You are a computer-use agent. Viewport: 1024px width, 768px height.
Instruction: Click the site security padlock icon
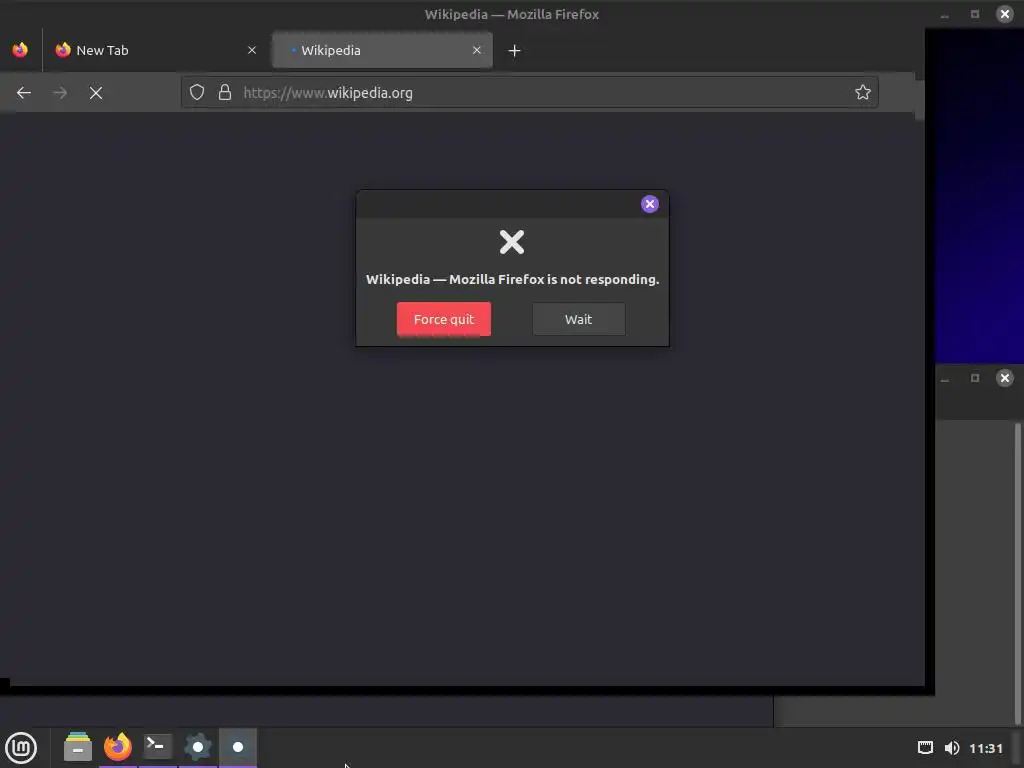[x=225, y=93]
